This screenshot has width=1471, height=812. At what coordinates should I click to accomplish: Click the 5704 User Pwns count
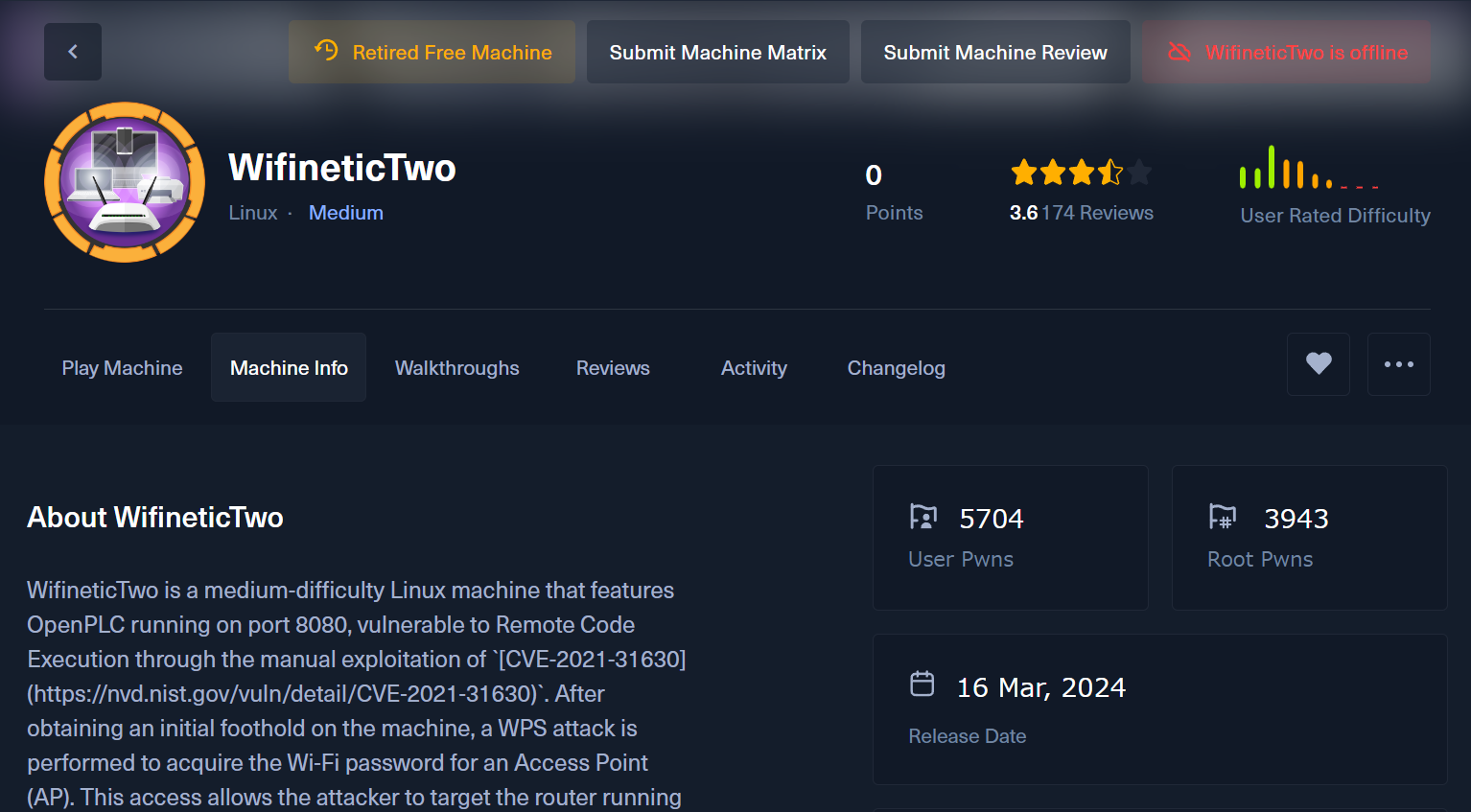pyautogui.click(x=992, y=519)
